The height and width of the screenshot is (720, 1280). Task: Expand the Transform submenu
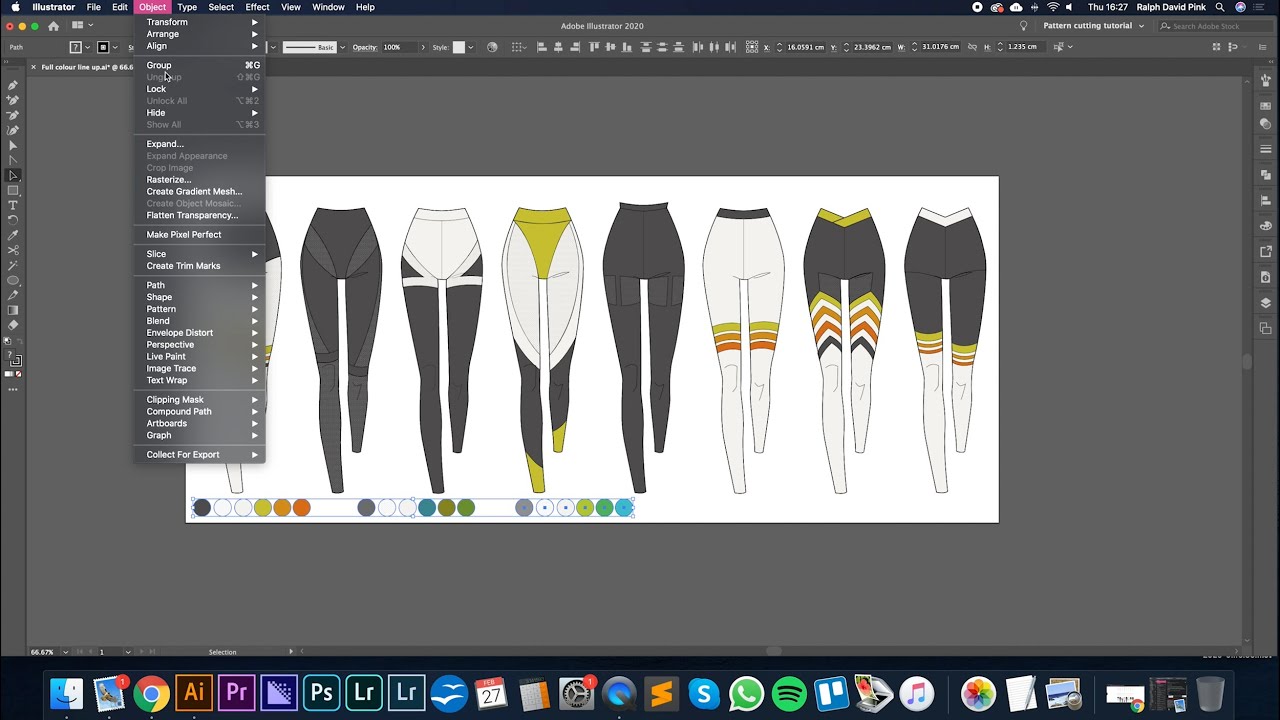200,22
